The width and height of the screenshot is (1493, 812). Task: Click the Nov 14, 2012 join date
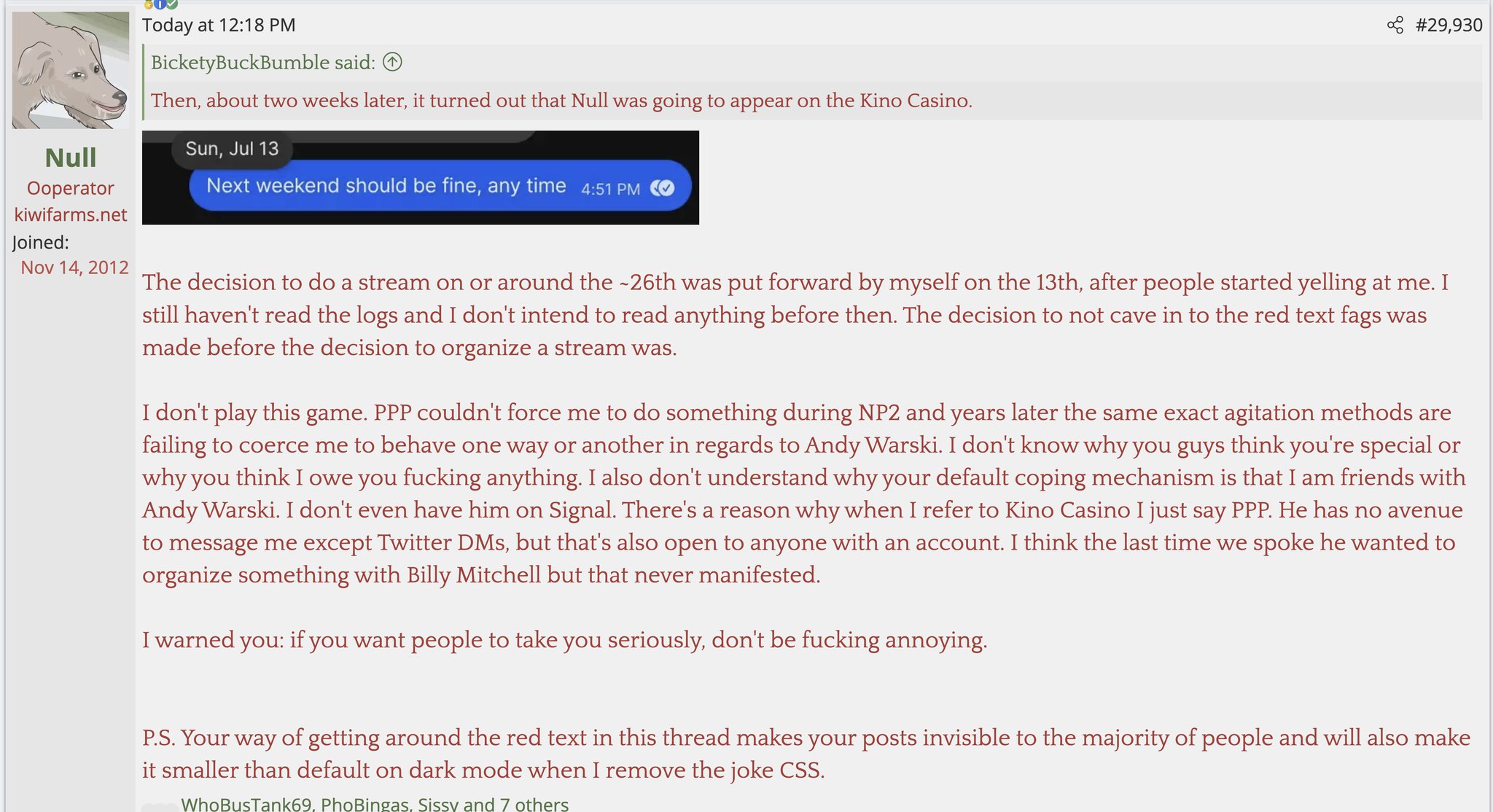coord(74,268)
